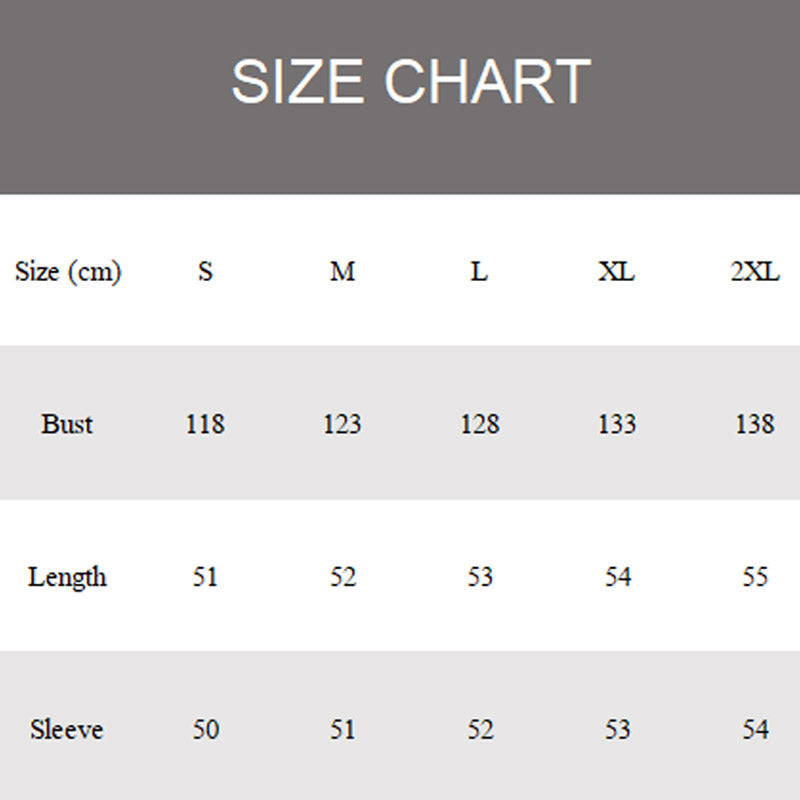Select the 2XL size column header

click(754, 272)
